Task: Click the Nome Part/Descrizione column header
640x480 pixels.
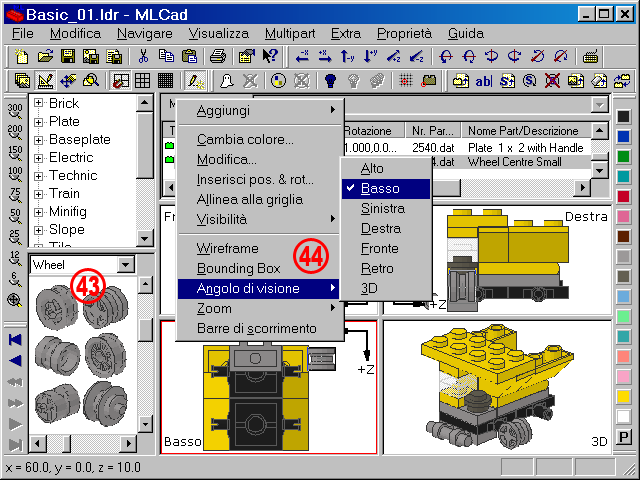Action: click(x=526, y=131)
